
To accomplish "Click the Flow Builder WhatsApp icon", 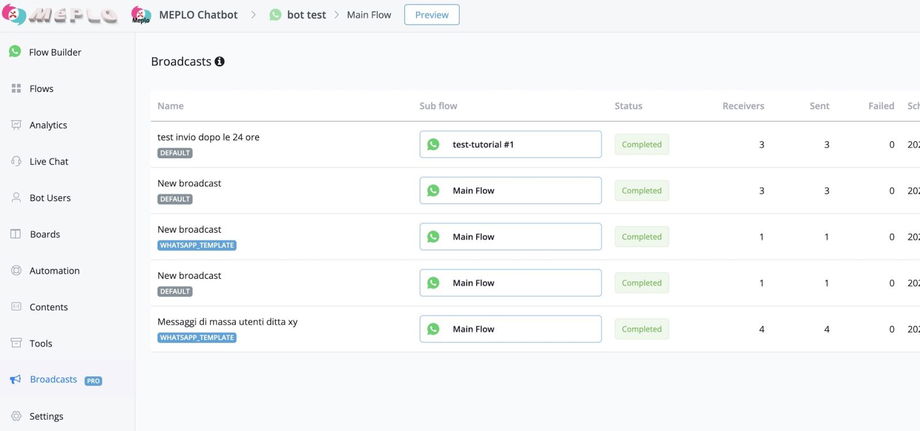I will (x=15, y=52).
